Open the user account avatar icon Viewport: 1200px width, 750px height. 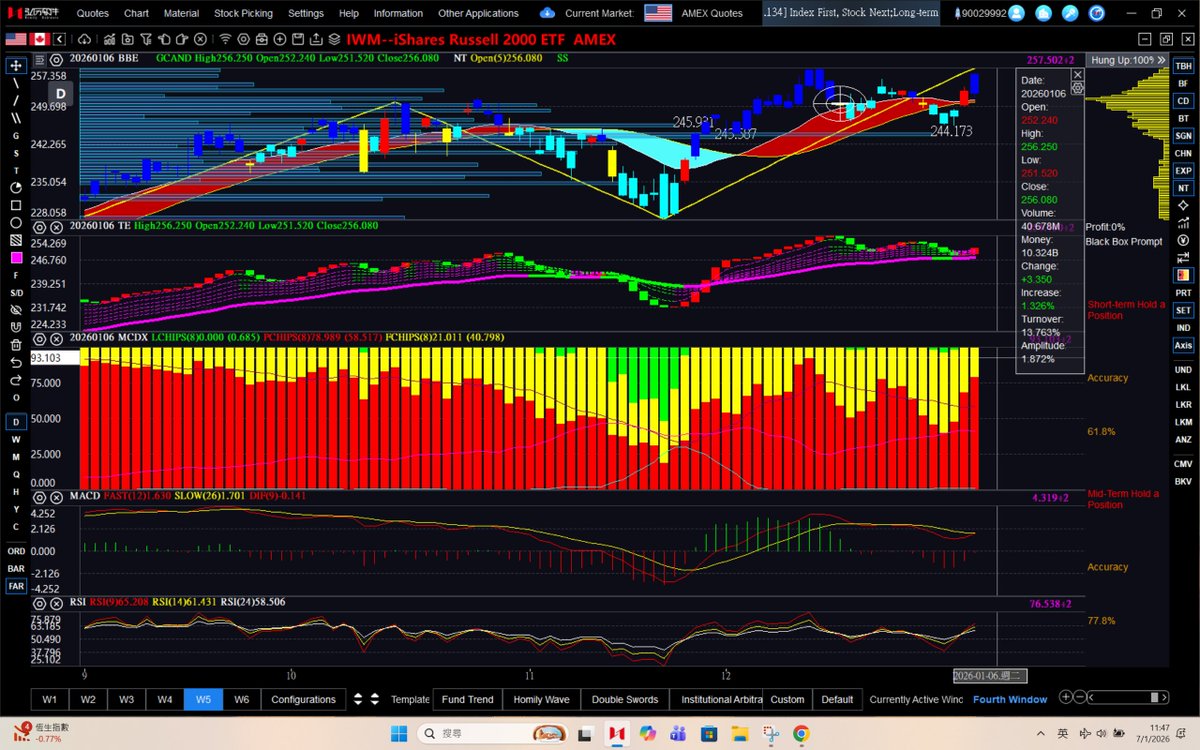coord(1016,13)
